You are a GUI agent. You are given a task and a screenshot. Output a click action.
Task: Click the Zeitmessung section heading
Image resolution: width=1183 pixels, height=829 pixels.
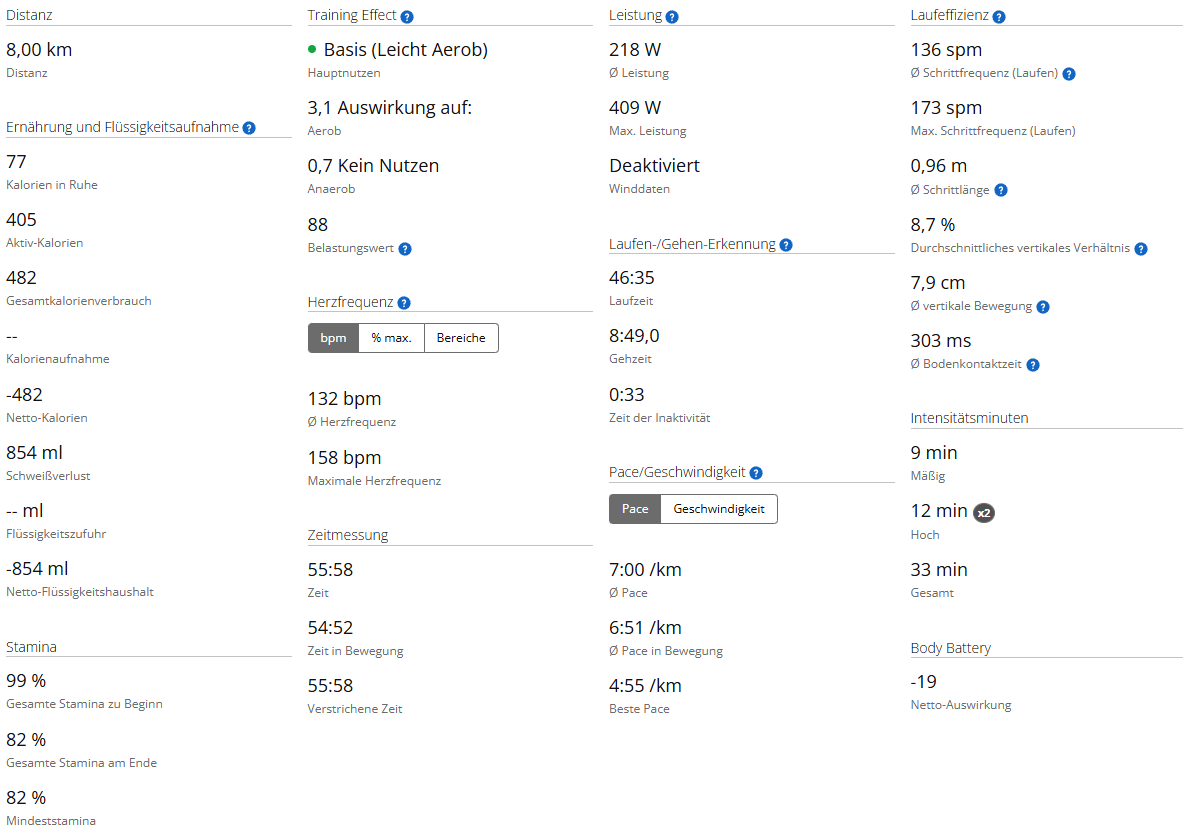coord(348,535)
